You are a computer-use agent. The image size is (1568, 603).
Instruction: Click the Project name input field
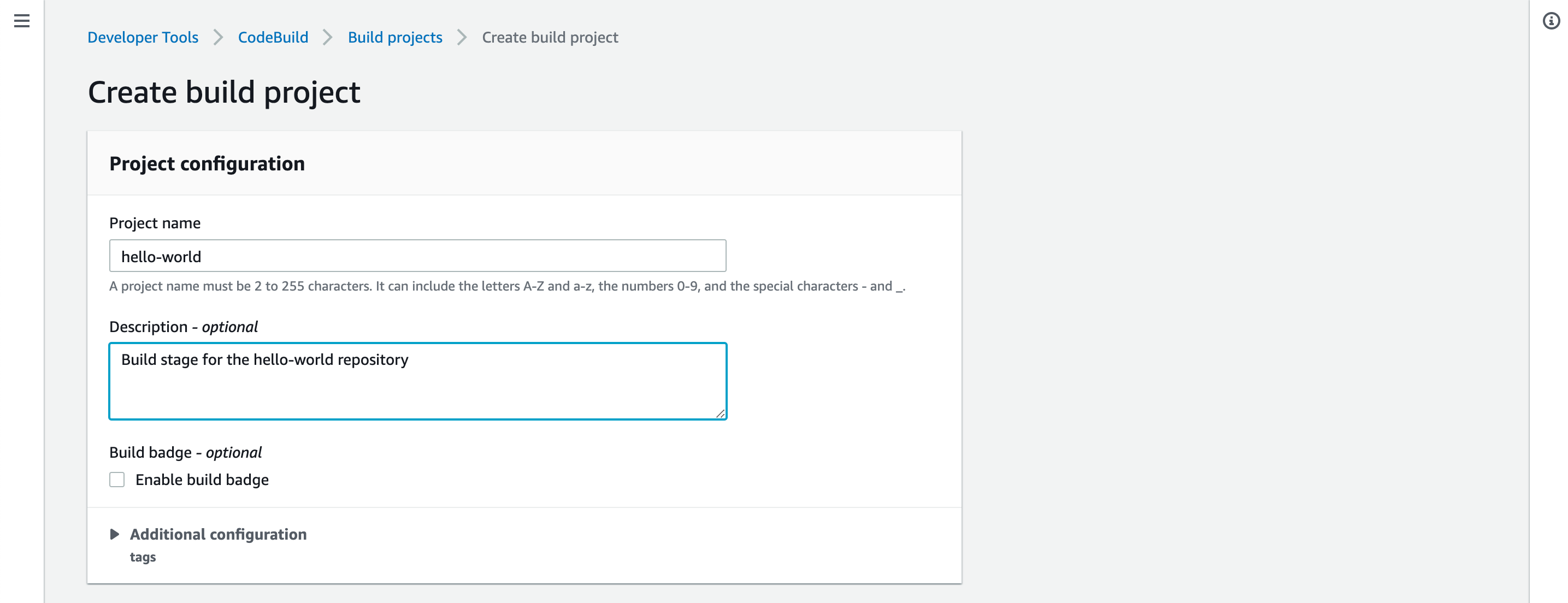click(x=417, y=256)
